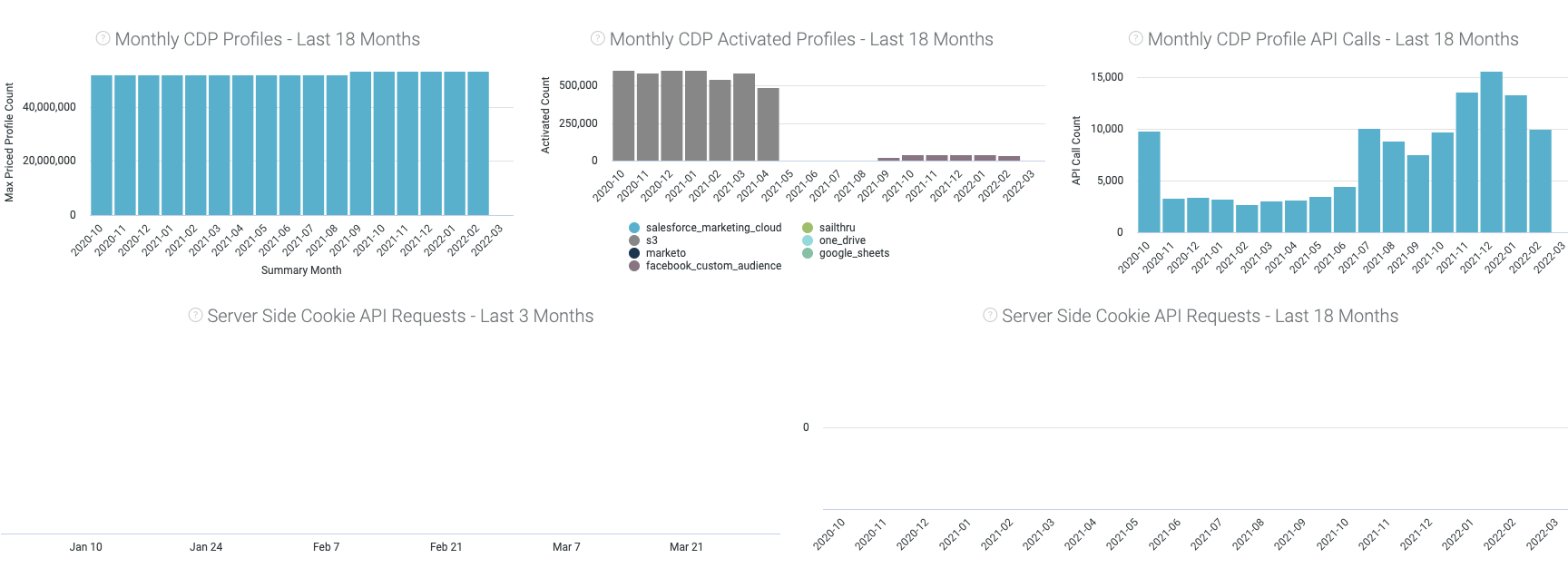This screenshot has width=1568, height=568.
Task: Click the dark marketo legend dot
Action: pos(634,253)
